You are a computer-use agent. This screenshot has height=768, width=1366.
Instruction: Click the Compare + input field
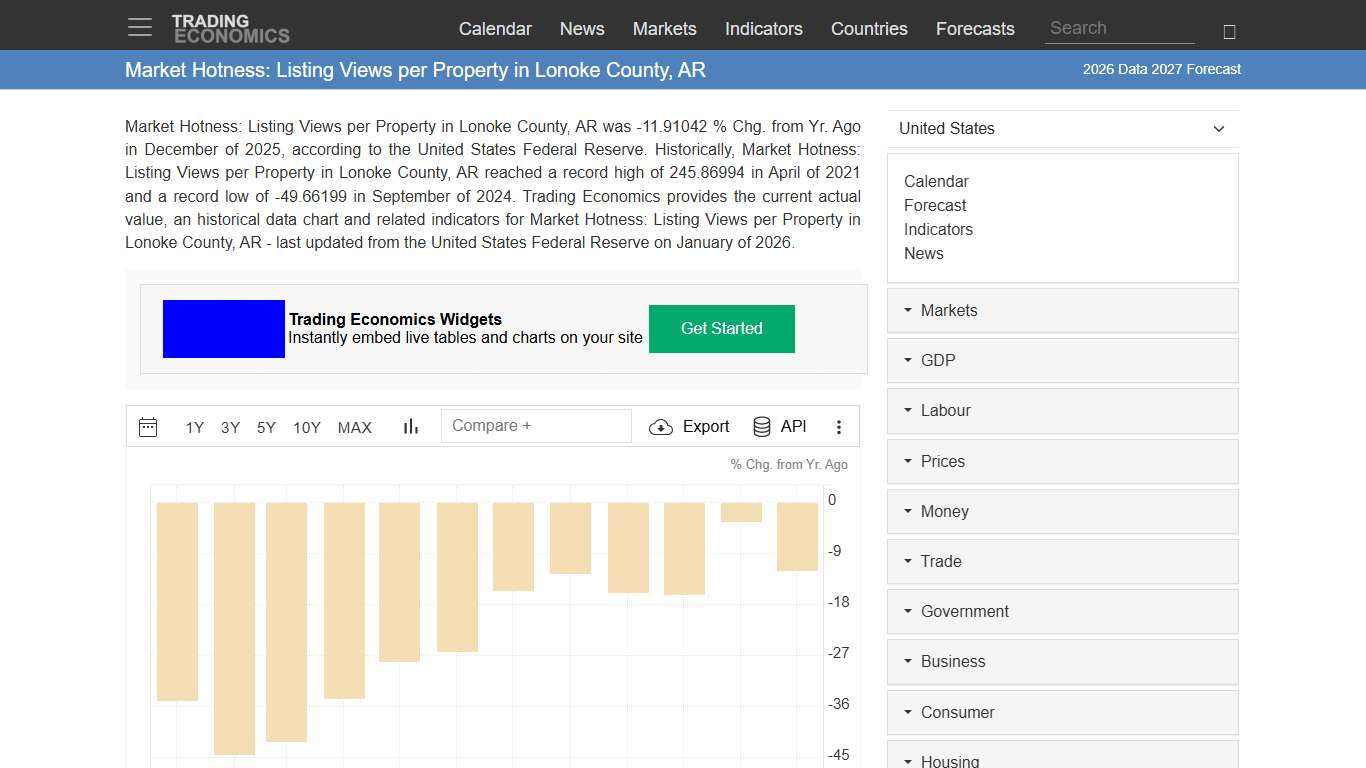(x=536, y=425)
